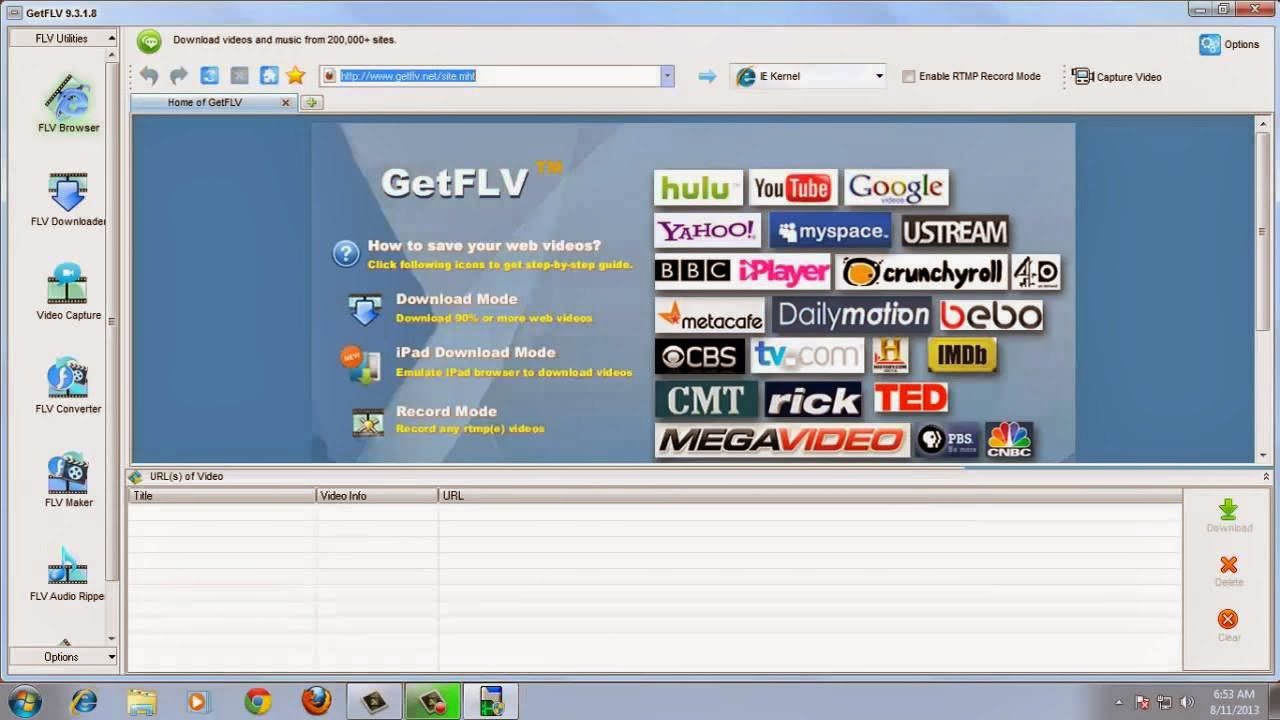
Task: Enable RTMP Record Mode checkbox
Action: (x=909, y=76)
